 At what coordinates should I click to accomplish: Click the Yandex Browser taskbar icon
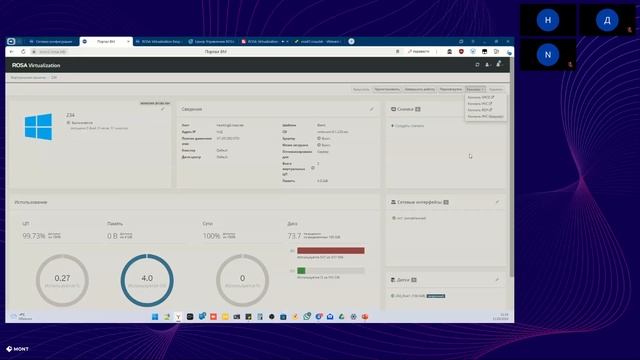pos(178,317)
